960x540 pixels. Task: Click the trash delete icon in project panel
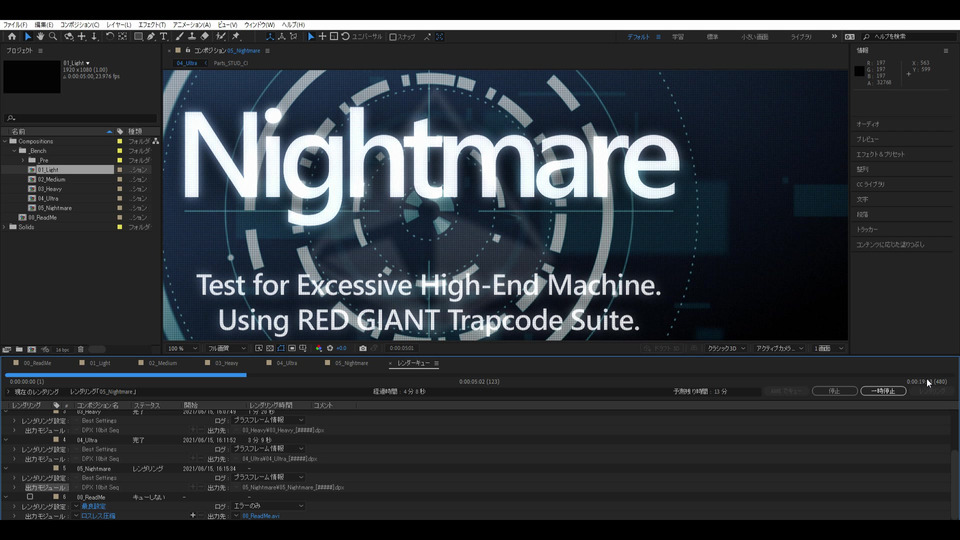tap(80, 350)
